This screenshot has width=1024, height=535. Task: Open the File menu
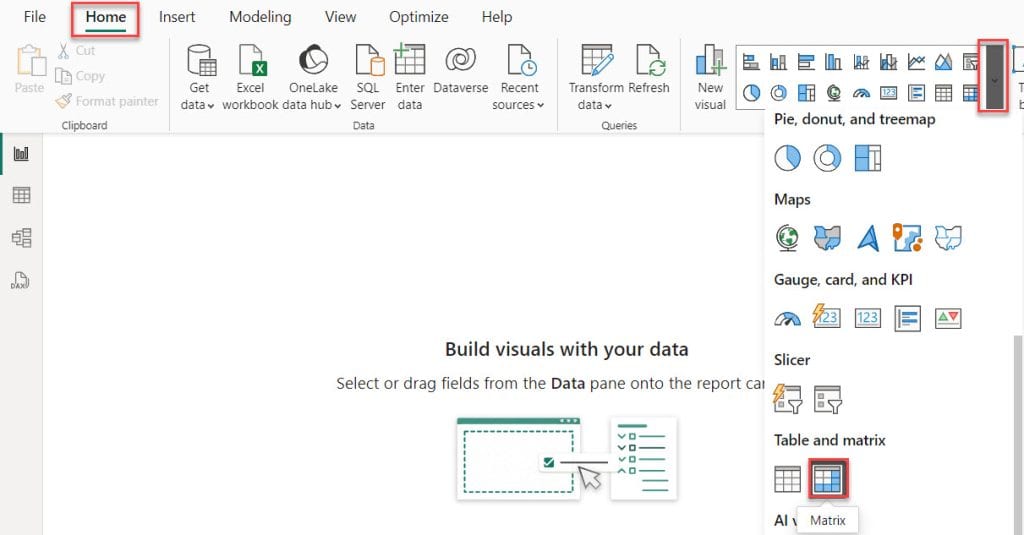(x=35, y=17)
